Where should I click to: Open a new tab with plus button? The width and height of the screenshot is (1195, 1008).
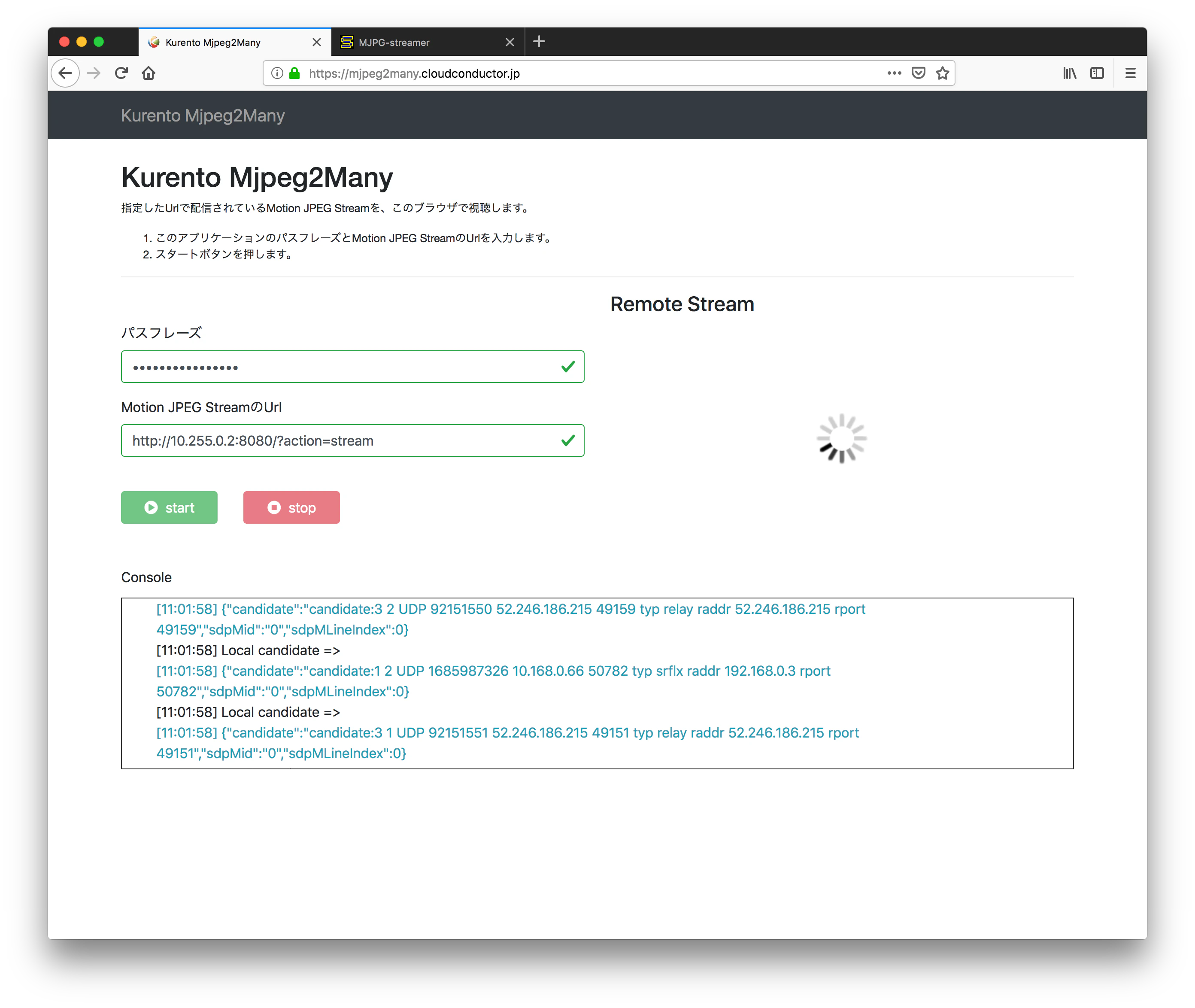coord(539,42)
